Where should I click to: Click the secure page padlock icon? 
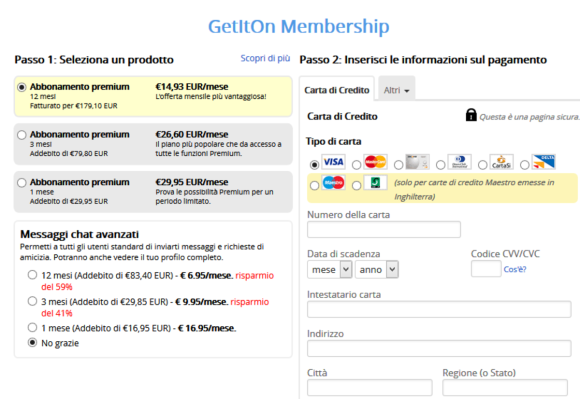tap(471, 115)
